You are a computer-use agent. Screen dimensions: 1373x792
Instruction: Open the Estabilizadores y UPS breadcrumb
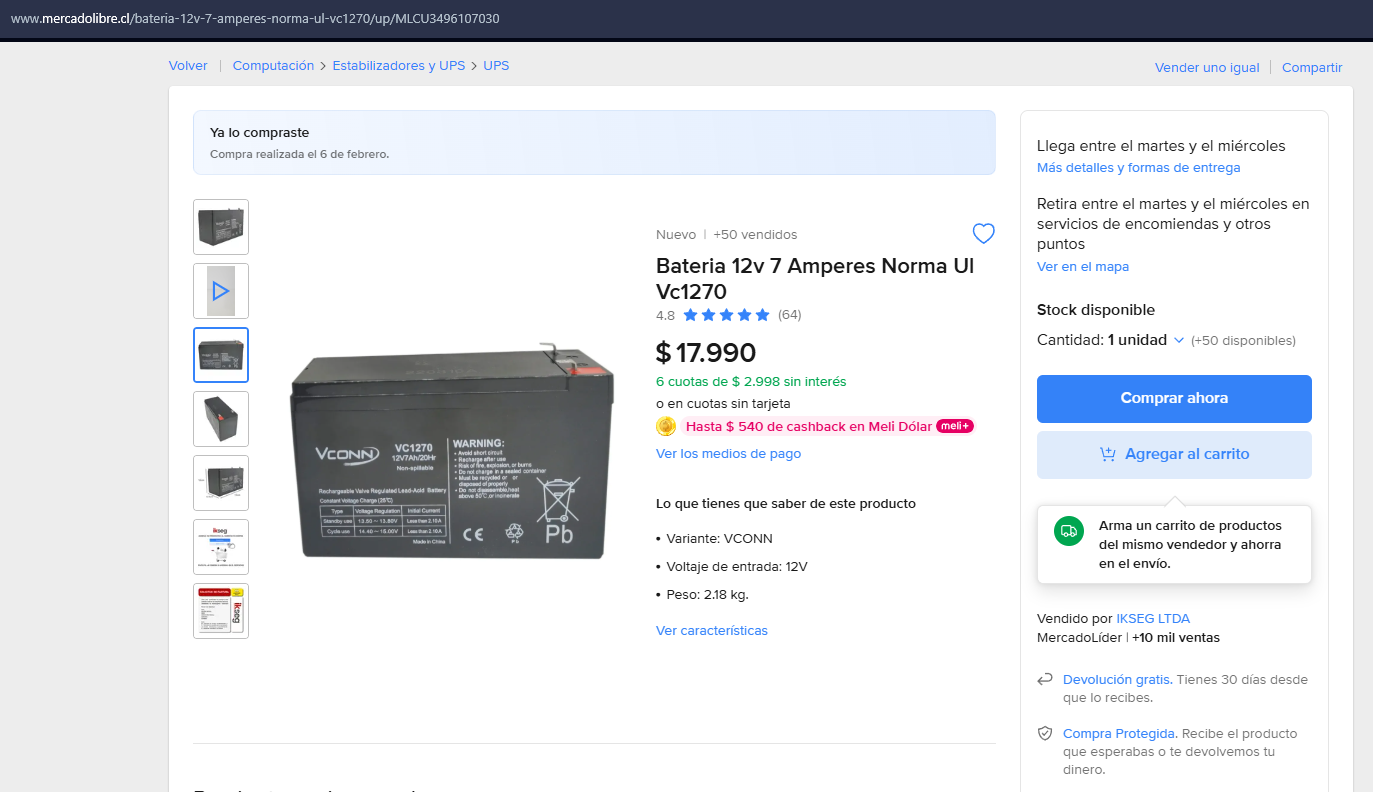tap(399, 66)
